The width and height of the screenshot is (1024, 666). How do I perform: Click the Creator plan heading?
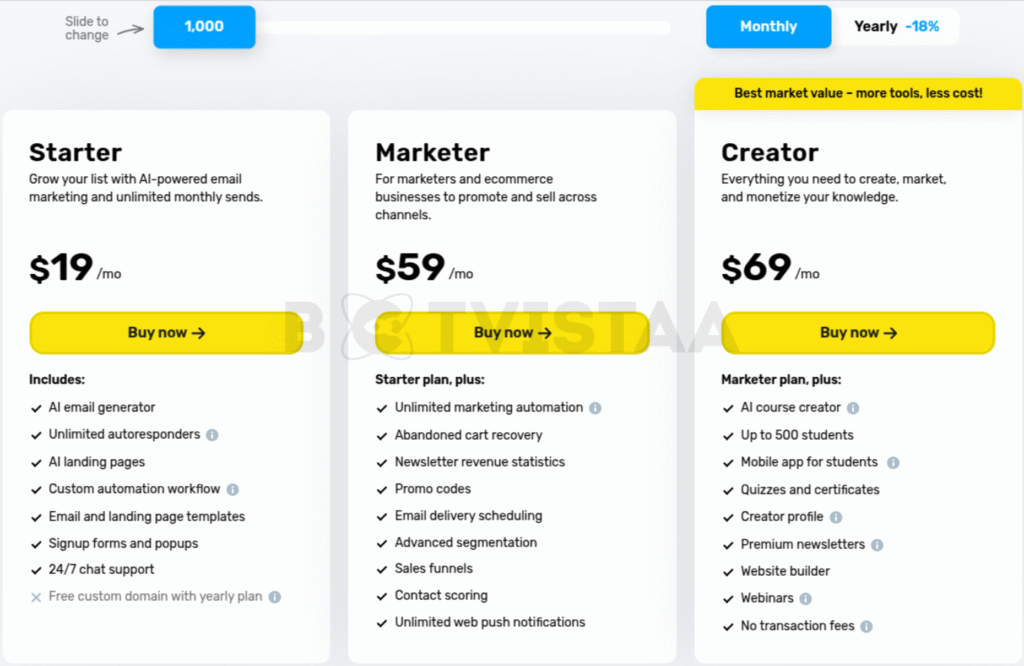tap(769, 153)
